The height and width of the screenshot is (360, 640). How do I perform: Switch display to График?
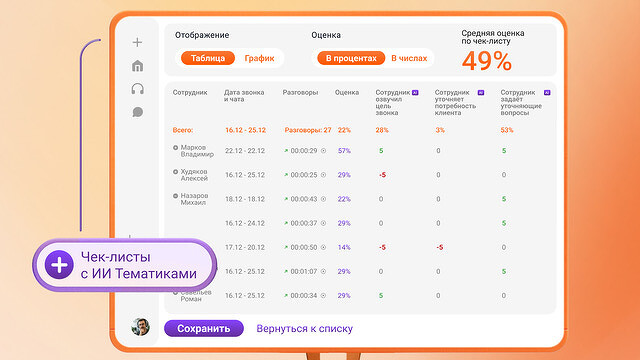pos(259,58)
